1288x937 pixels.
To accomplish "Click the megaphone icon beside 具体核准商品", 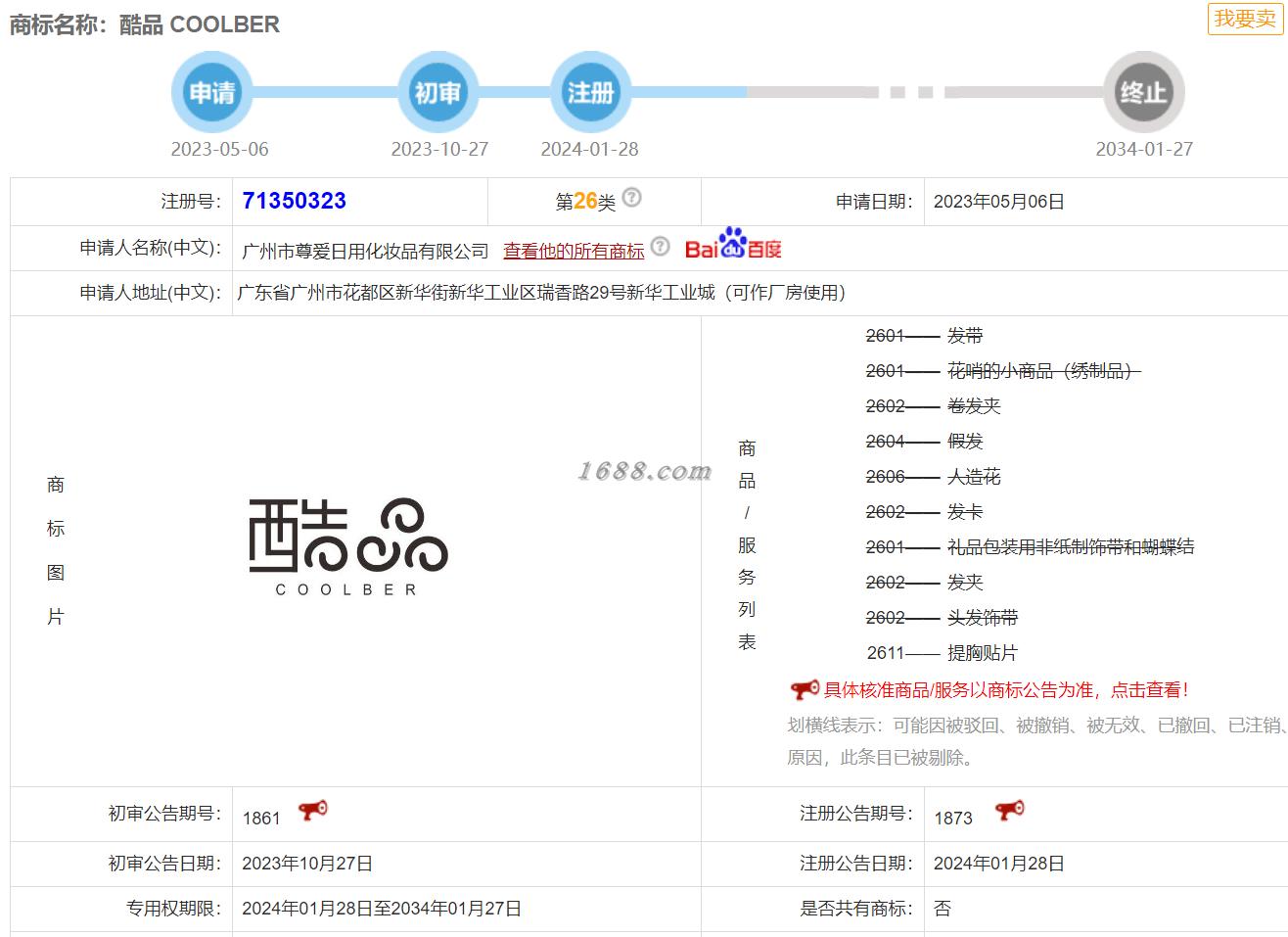I will pyautogui.click(x=805, y=690).
